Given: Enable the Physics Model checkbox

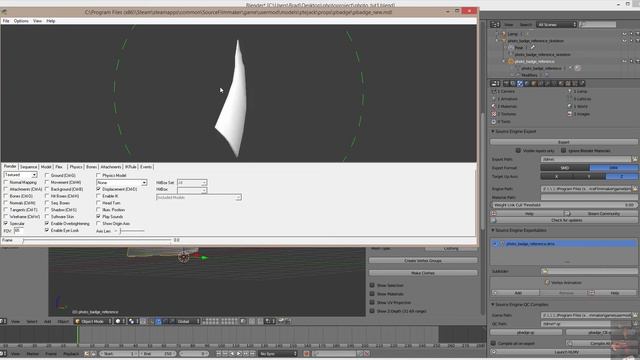Looking at the screenshot, I should (98, 176).
